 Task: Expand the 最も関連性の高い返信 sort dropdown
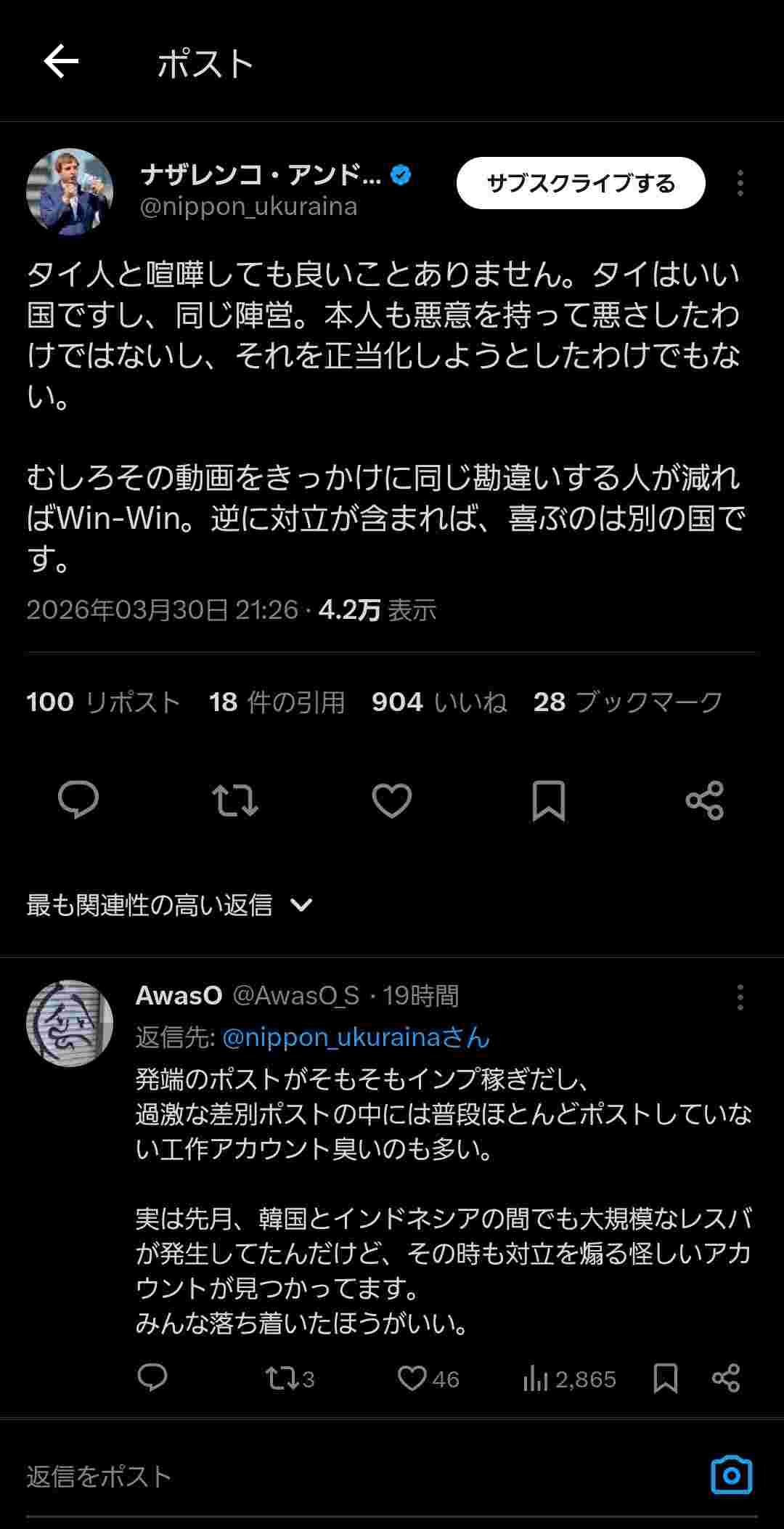coord(170,905)
